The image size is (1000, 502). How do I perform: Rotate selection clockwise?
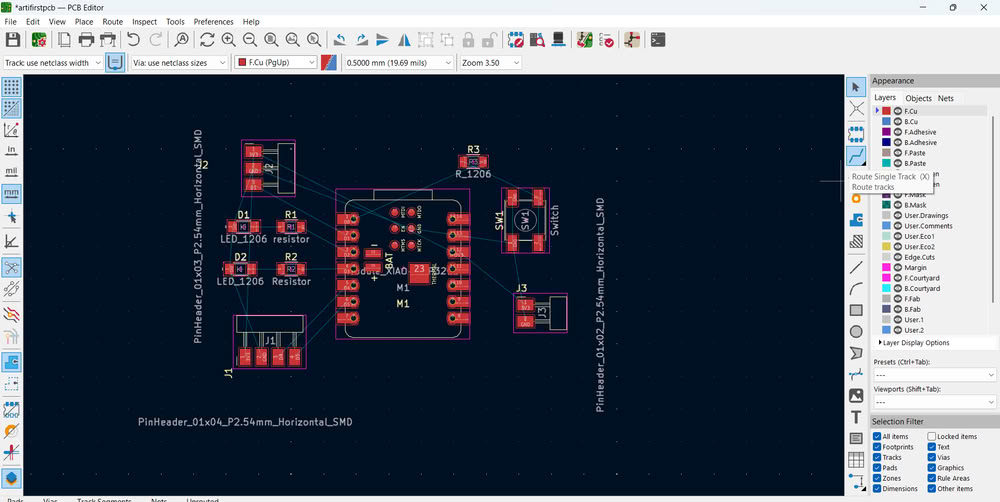362,40
